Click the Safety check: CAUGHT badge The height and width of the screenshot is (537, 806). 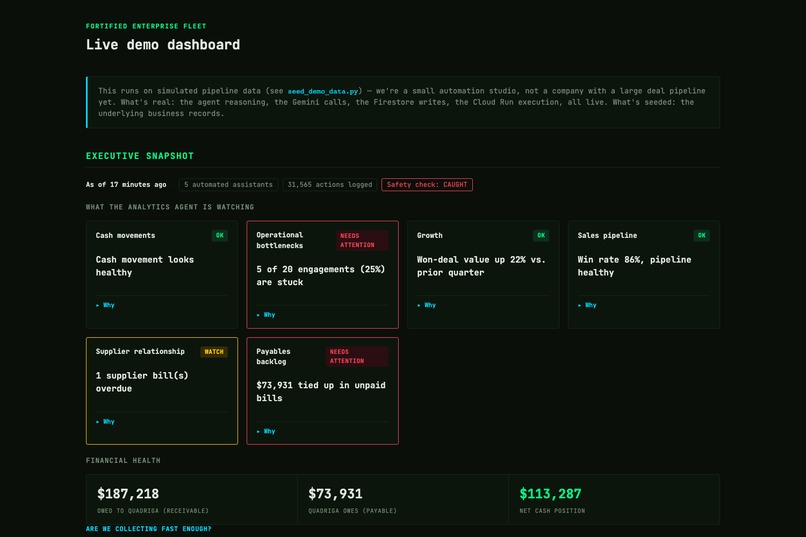[427, 184]
